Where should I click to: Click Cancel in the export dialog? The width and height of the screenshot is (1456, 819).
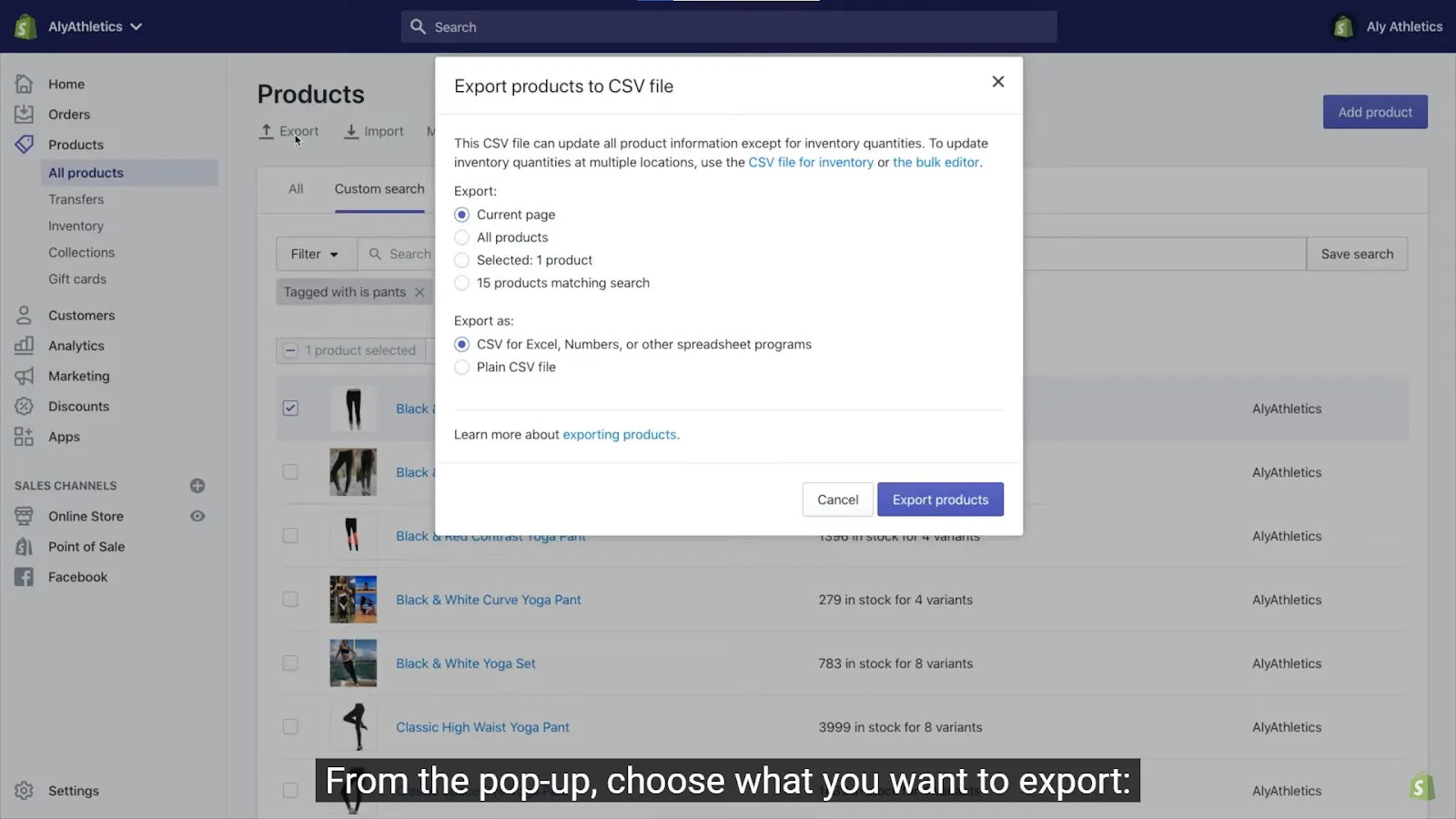point(837,500)
